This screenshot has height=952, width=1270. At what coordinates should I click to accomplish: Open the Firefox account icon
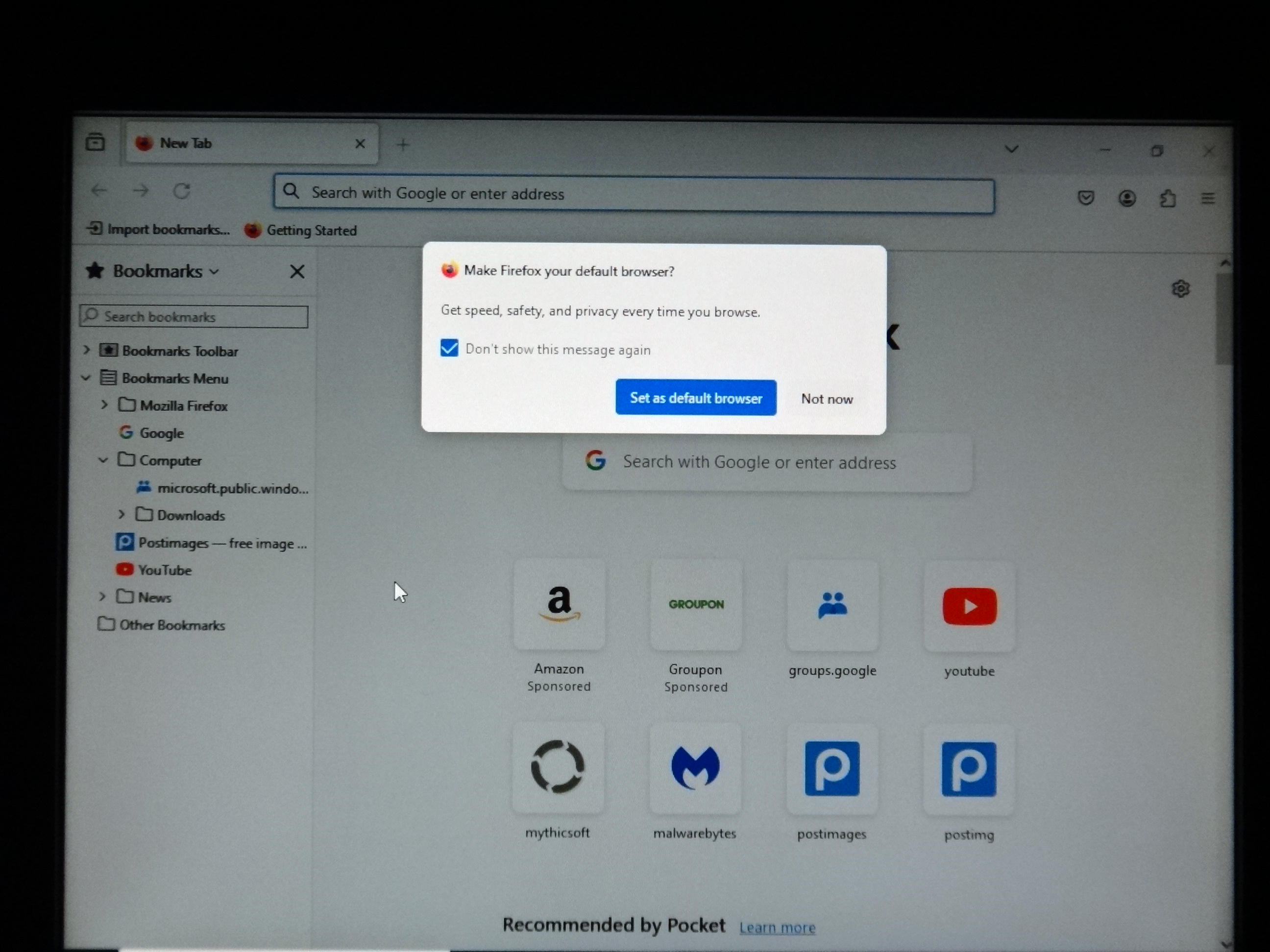pyautogui.click(x=1127, y=198)
